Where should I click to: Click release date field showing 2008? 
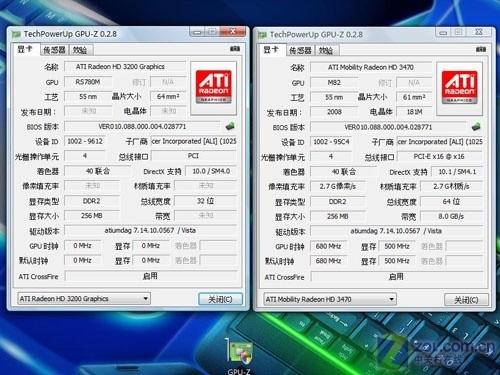tap(334, 112)
